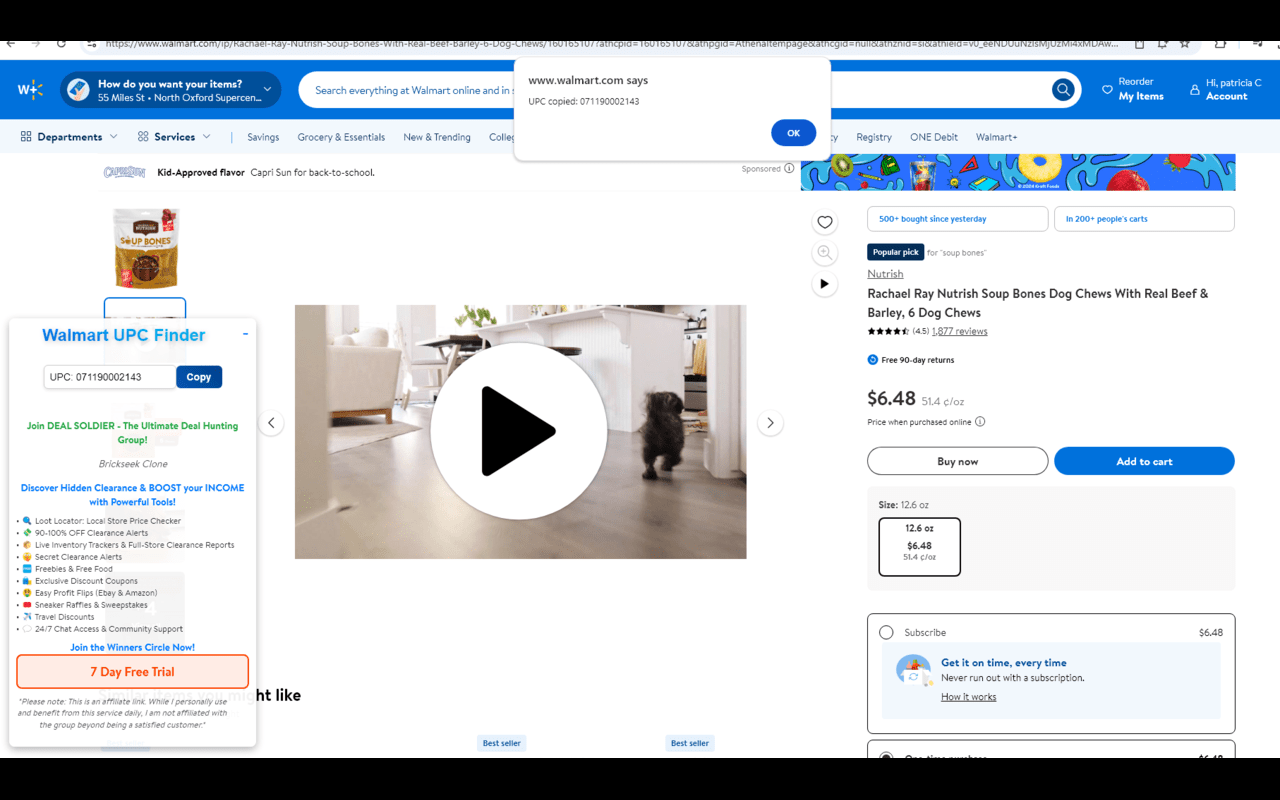Viewport: 1280px width, 800px height.
Task: Click the zoom-in magnifier icon by product image
Action: 824,253
